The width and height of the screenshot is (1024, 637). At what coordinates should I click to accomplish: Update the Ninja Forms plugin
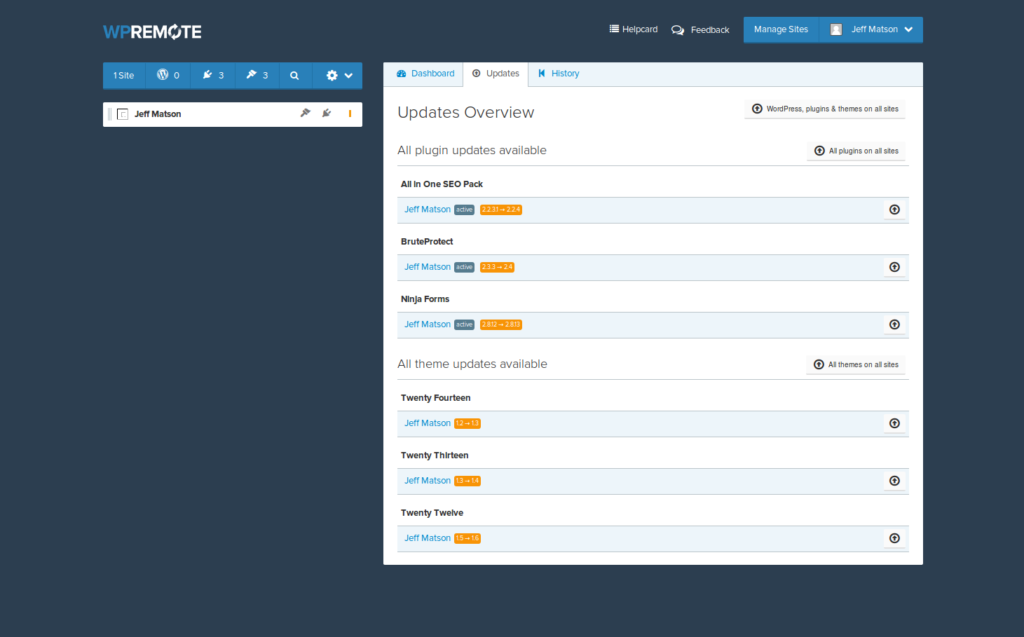[x=895, y=325]
